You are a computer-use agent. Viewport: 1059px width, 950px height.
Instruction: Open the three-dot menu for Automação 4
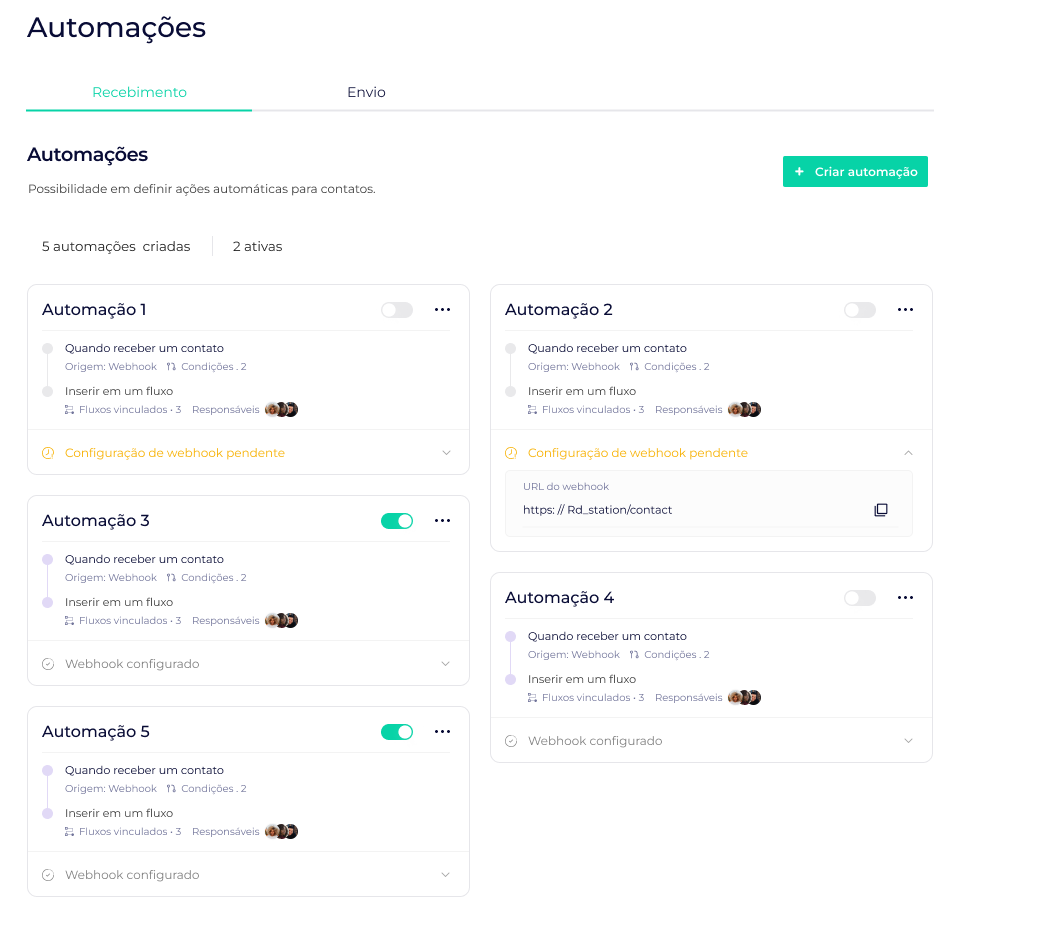coord(905,598)
